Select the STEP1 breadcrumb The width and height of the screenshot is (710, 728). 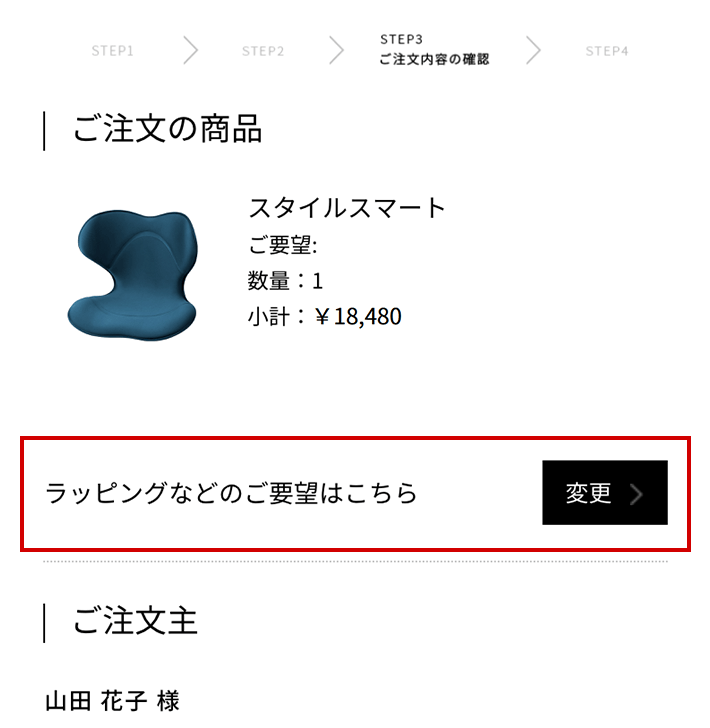(x=112, y=51)
